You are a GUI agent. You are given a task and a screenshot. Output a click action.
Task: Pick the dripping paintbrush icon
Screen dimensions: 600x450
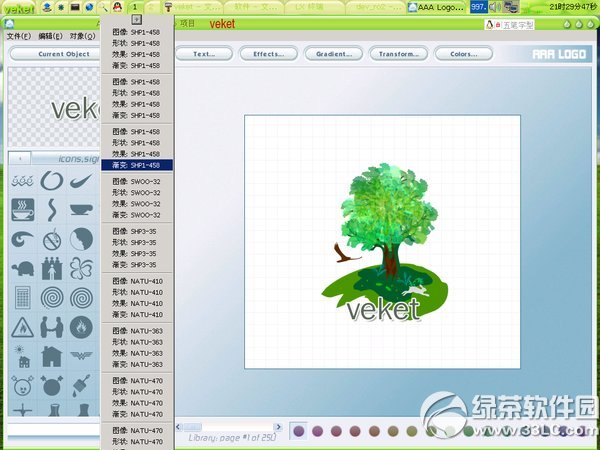tap(82, 386)
